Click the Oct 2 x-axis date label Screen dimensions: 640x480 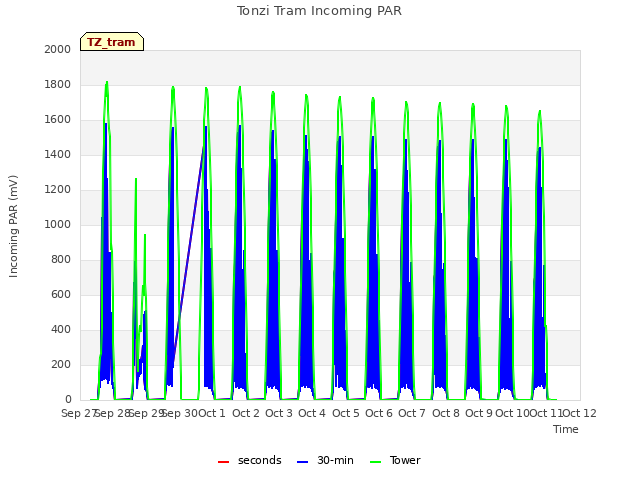coord(246,413)
